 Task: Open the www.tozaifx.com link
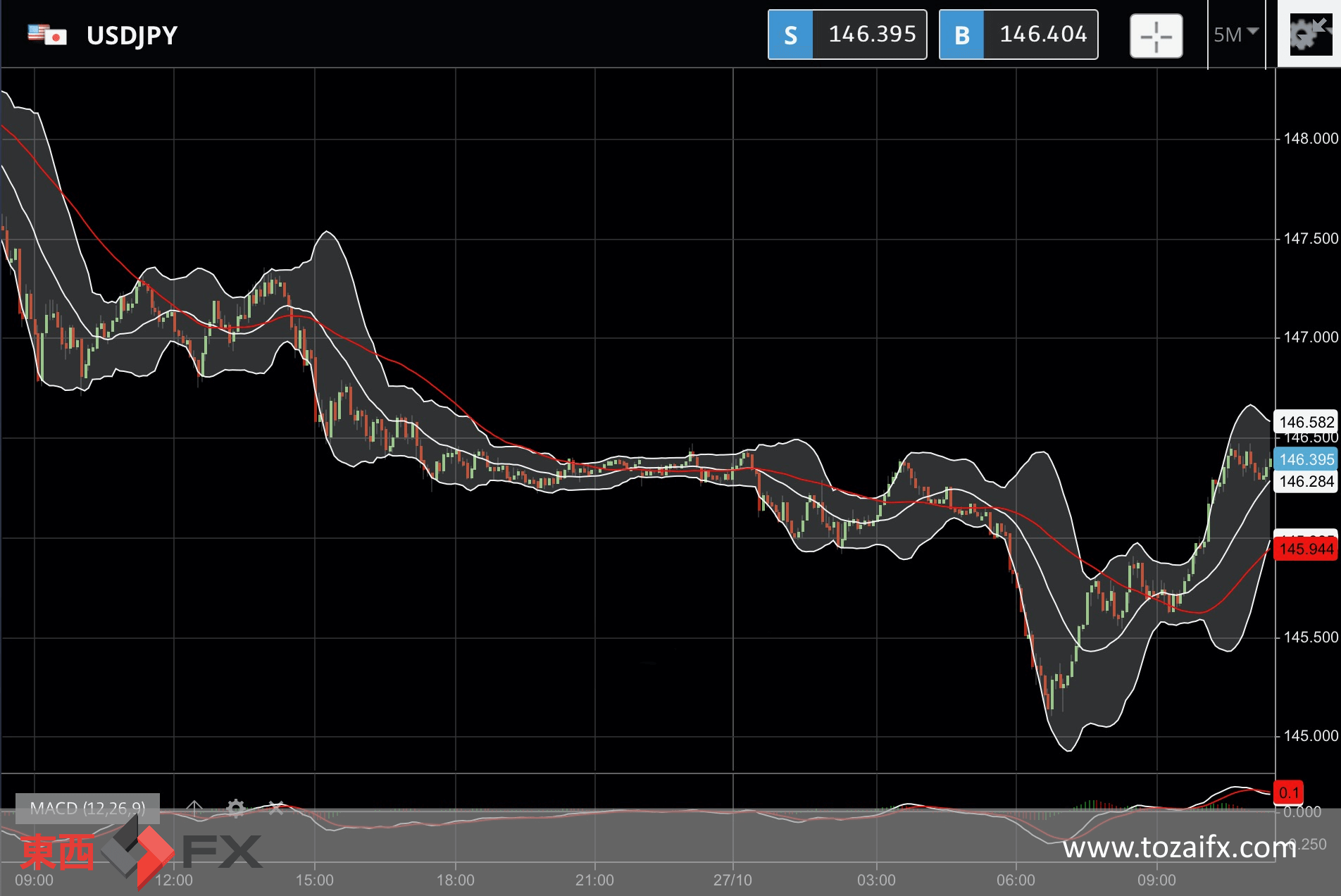(x=1180, y=847)
